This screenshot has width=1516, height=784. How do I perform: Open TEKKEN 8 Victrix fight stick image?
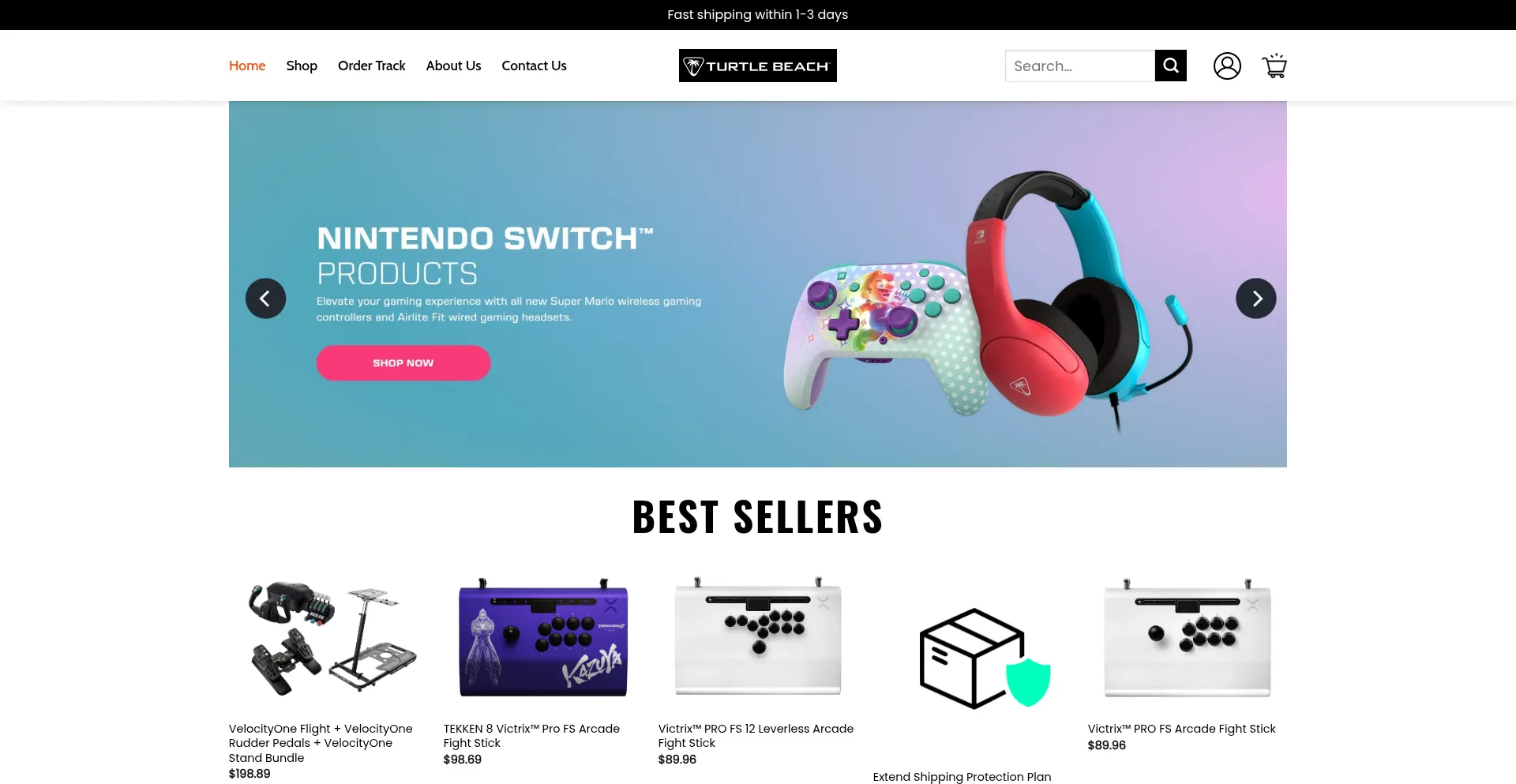tap(543, 638)
